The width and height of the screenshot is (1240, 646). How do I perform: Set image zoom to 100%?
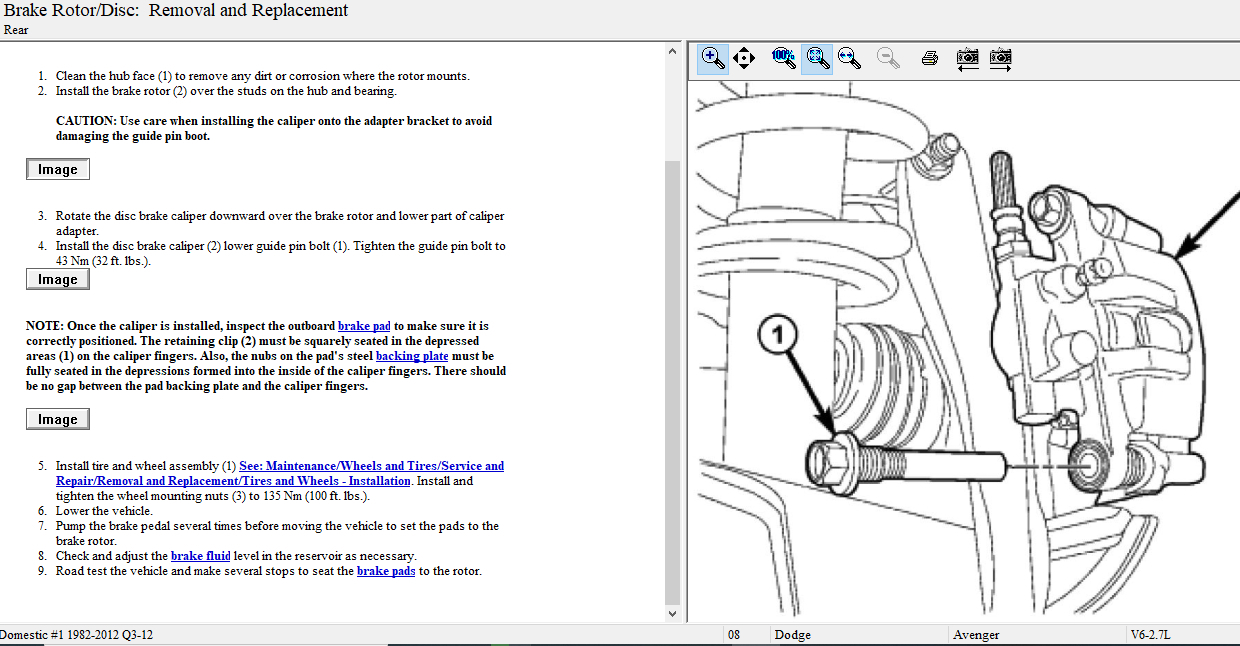click(784, 58)
